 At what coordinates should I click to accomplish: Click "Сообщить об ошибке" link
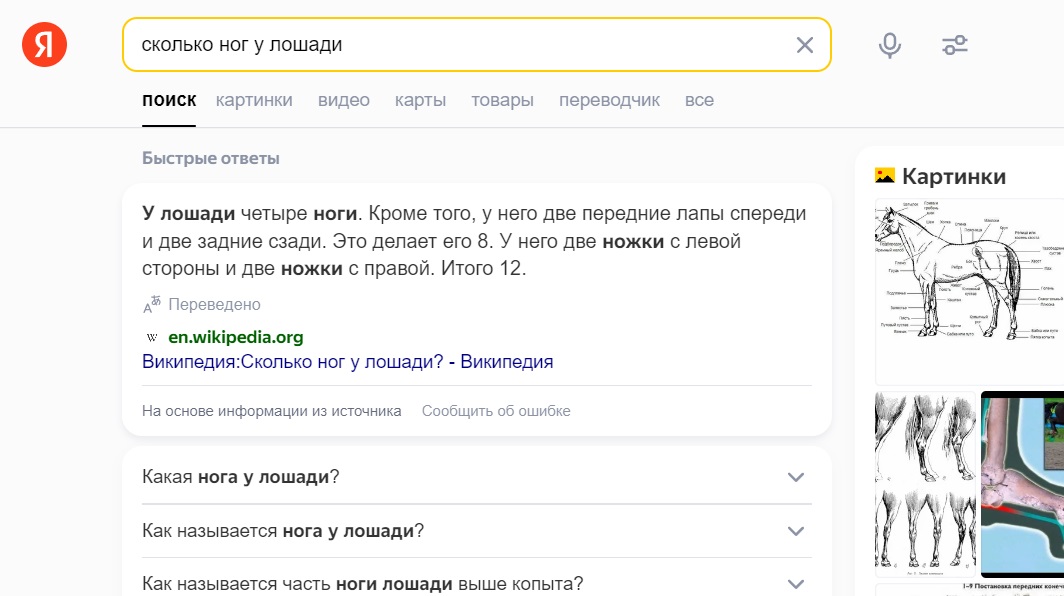click(496, 411)
